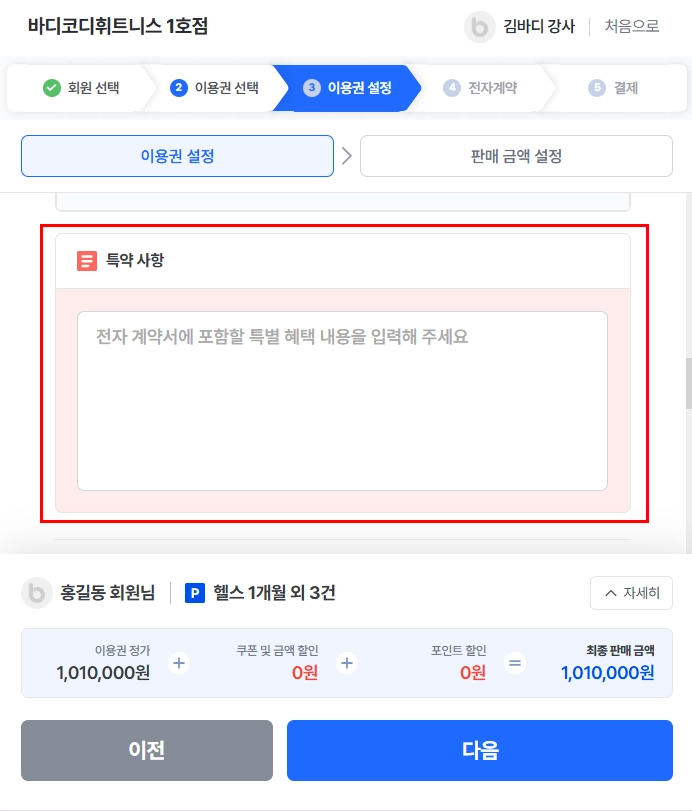Click the blue P badge beside 헬스 1개월
This screenshot has height=811, width=692.
pyautogui.click(x=195, y=593)
